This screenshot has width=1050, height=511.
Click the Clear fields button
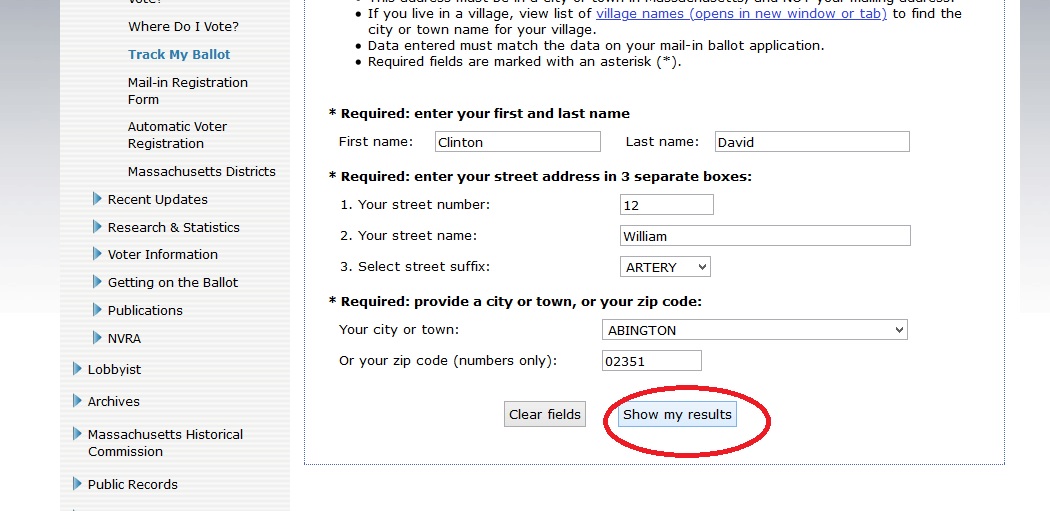(545, 414)
